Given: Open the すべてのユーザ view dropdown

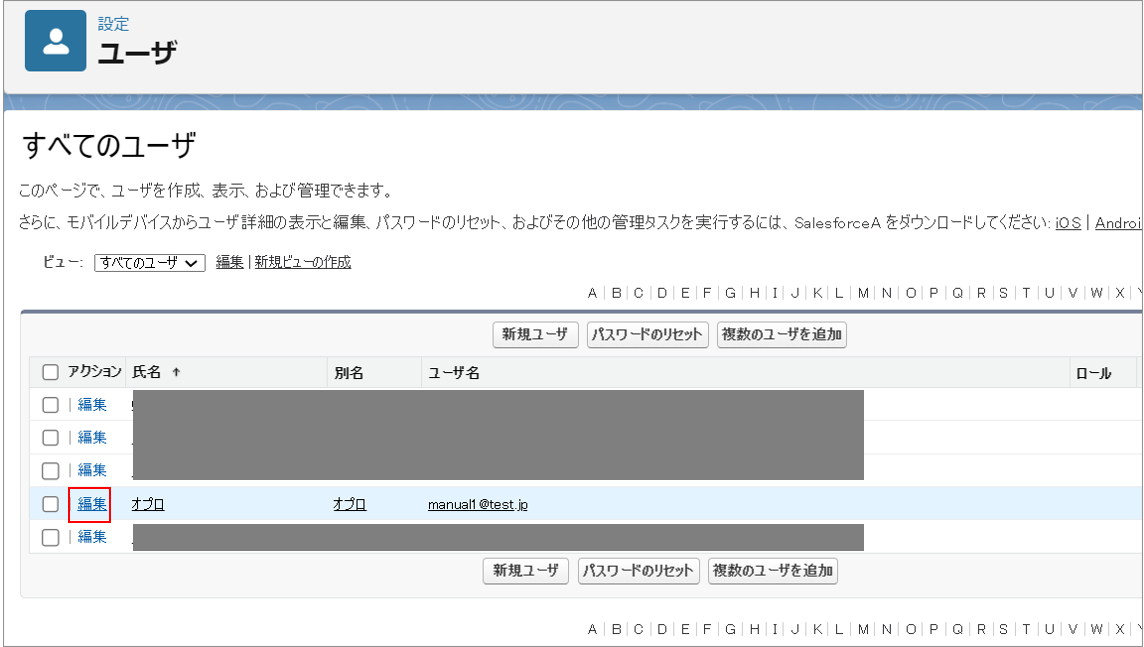Looking at the screenshot, I should pyautogui.click(x=149, y=263).
